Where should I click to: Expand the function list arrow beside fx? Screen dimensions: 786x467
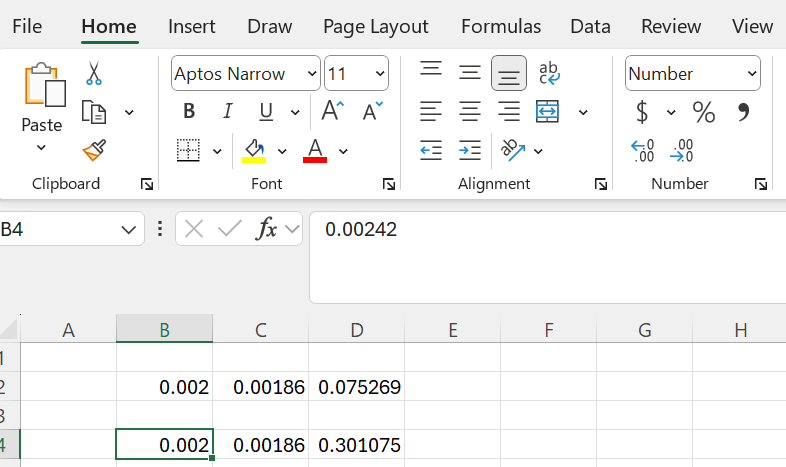point(292,229)
